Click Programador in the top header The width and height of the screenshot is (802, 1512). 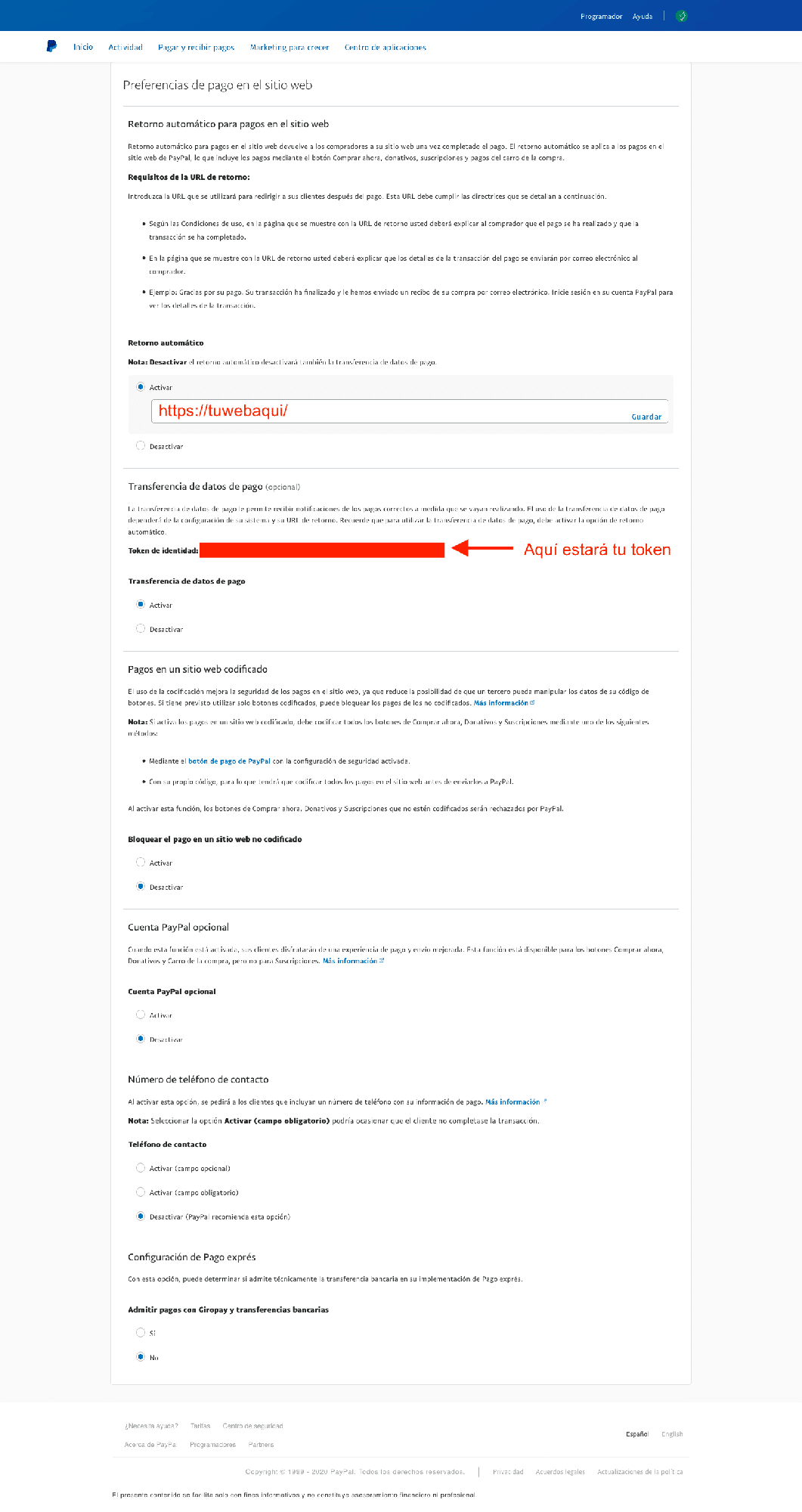click(x=601, y=16)
